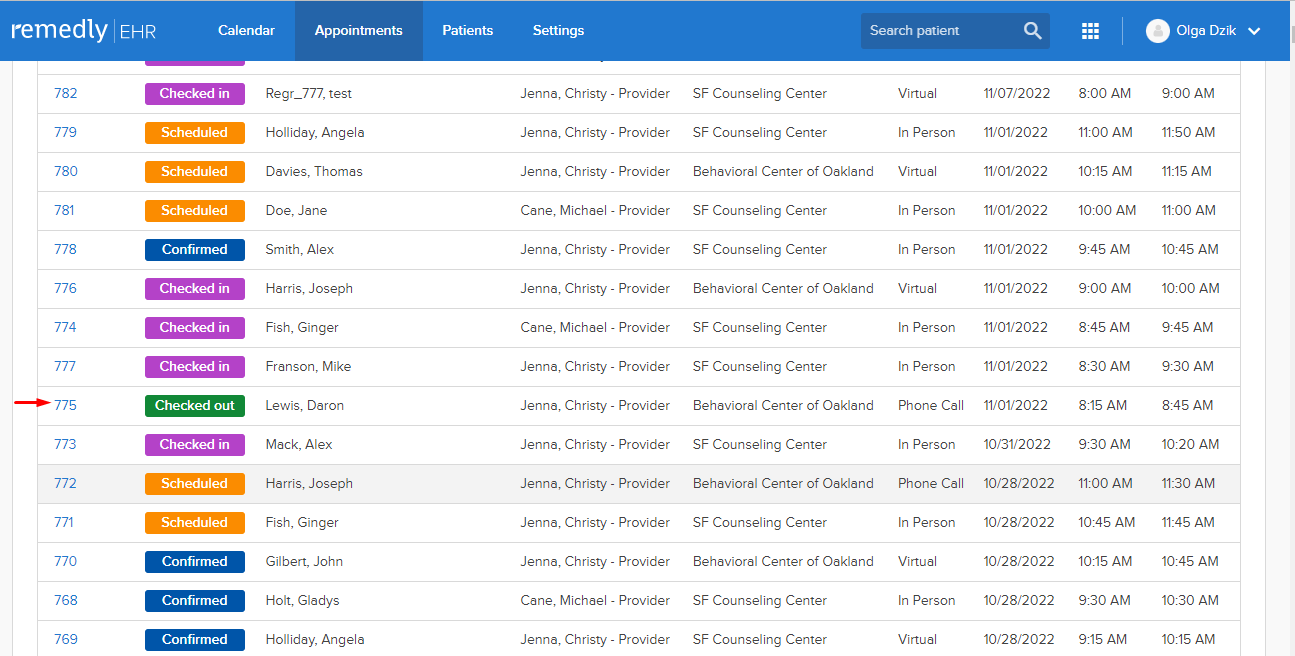Open the Settings menu

pyautogui.click(x=558, y=31)
